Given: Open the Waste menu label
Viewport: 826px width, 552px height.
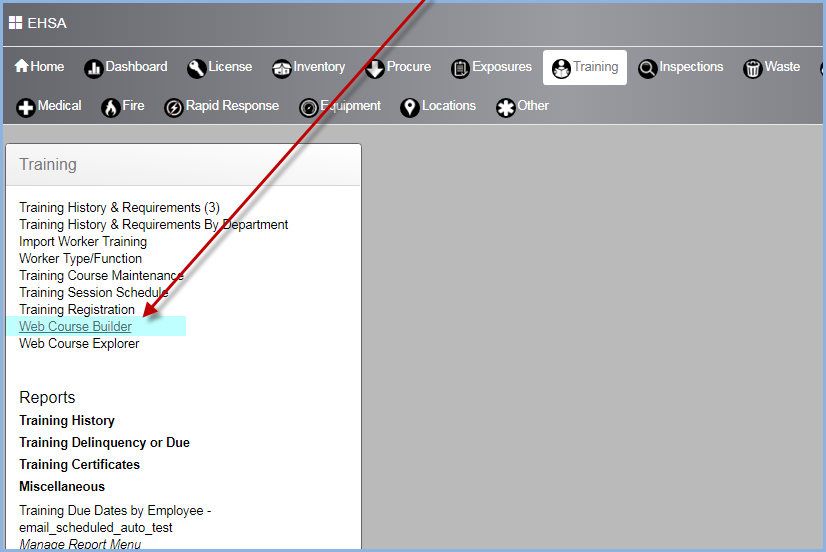Looking at the screenshot, I should click(x=782, y=66).
